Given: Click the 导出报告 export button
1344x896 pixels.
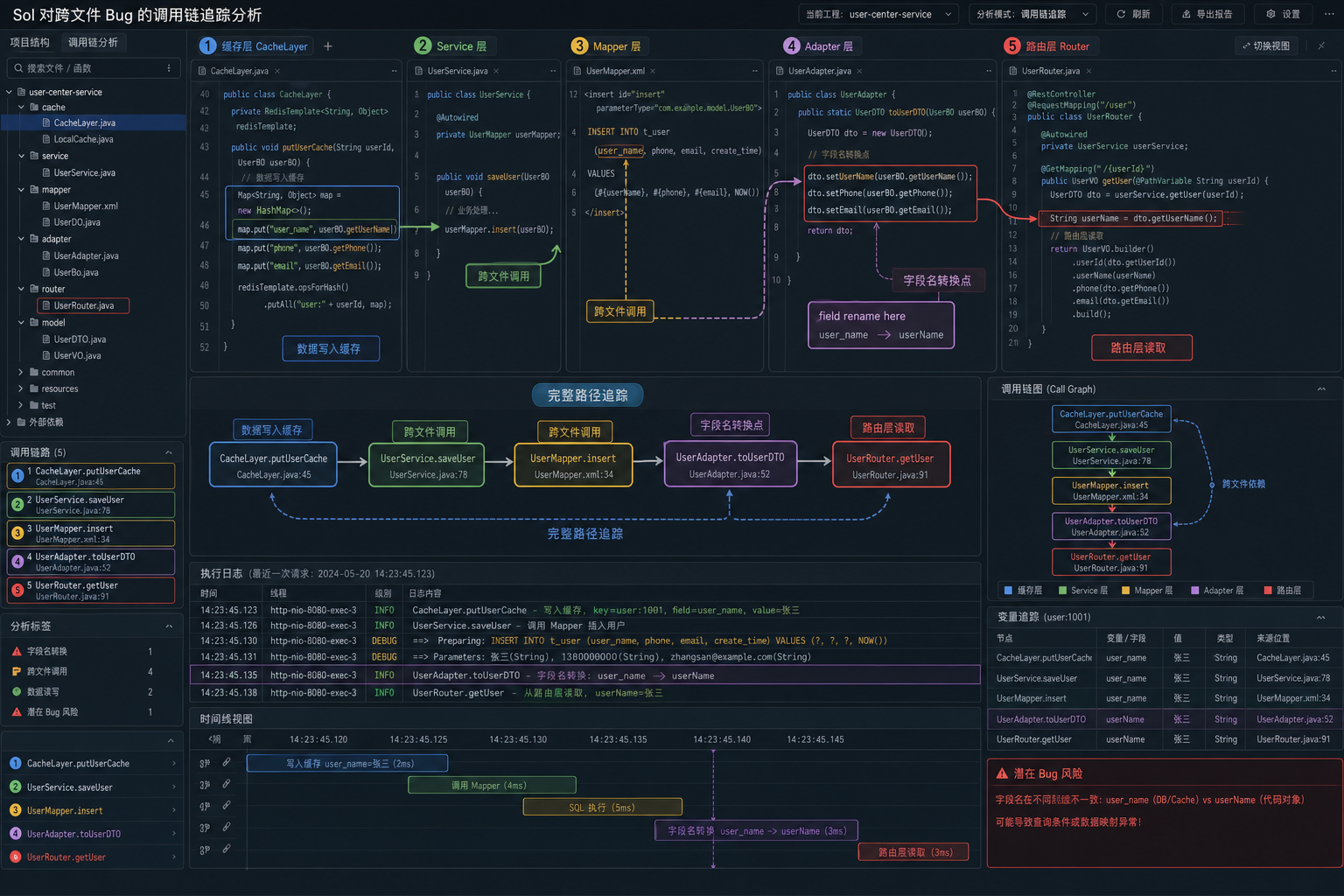Looking at the screenshot, I should [x=1207, y=14].
